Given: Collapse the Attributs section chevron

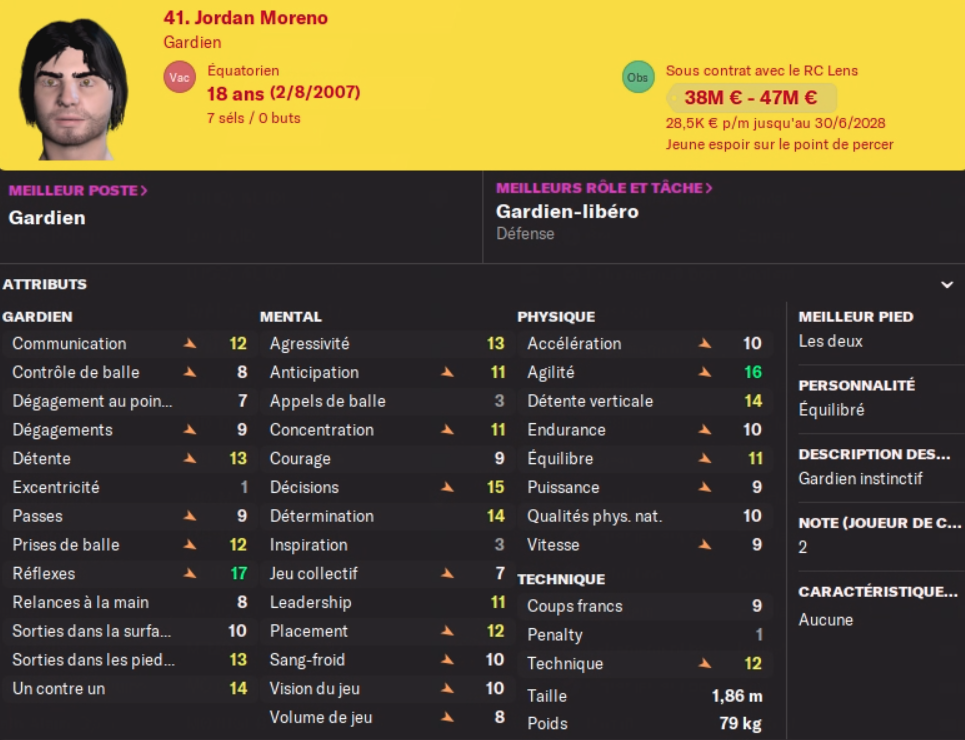Looking at the screenshot, I should pyautogui.click(x=947, y=285).
